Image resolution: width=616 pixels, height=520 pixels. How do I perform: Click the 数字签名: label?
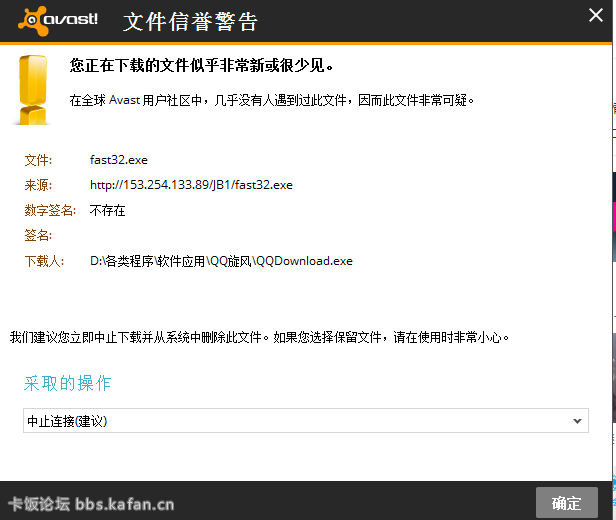coord(50,211)
